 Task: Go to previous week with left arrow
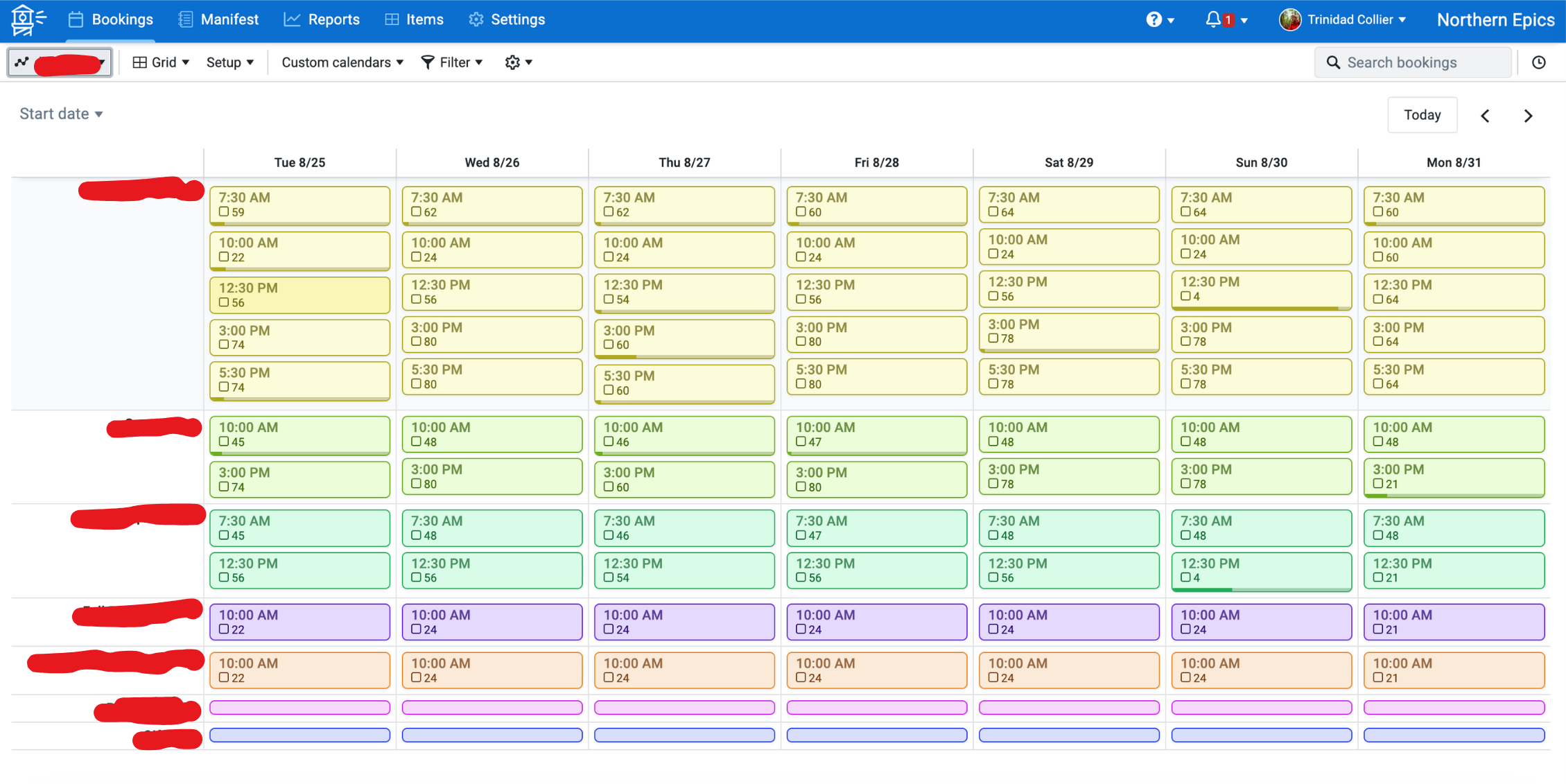[x=1485, y=116]
